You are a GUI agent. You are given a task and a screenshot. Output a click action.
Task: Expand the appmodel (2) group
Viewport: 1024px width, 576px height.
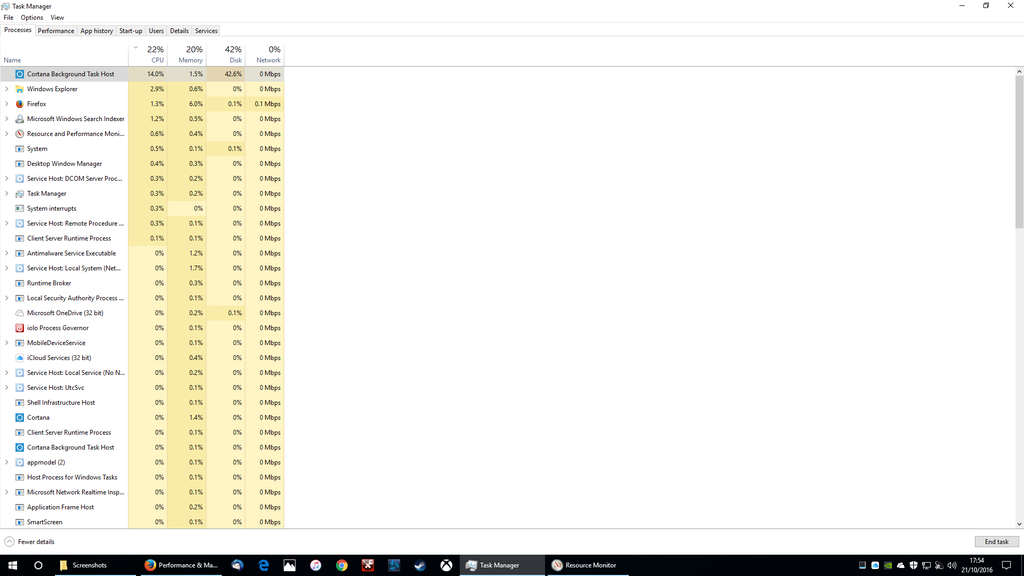point(7,462)
